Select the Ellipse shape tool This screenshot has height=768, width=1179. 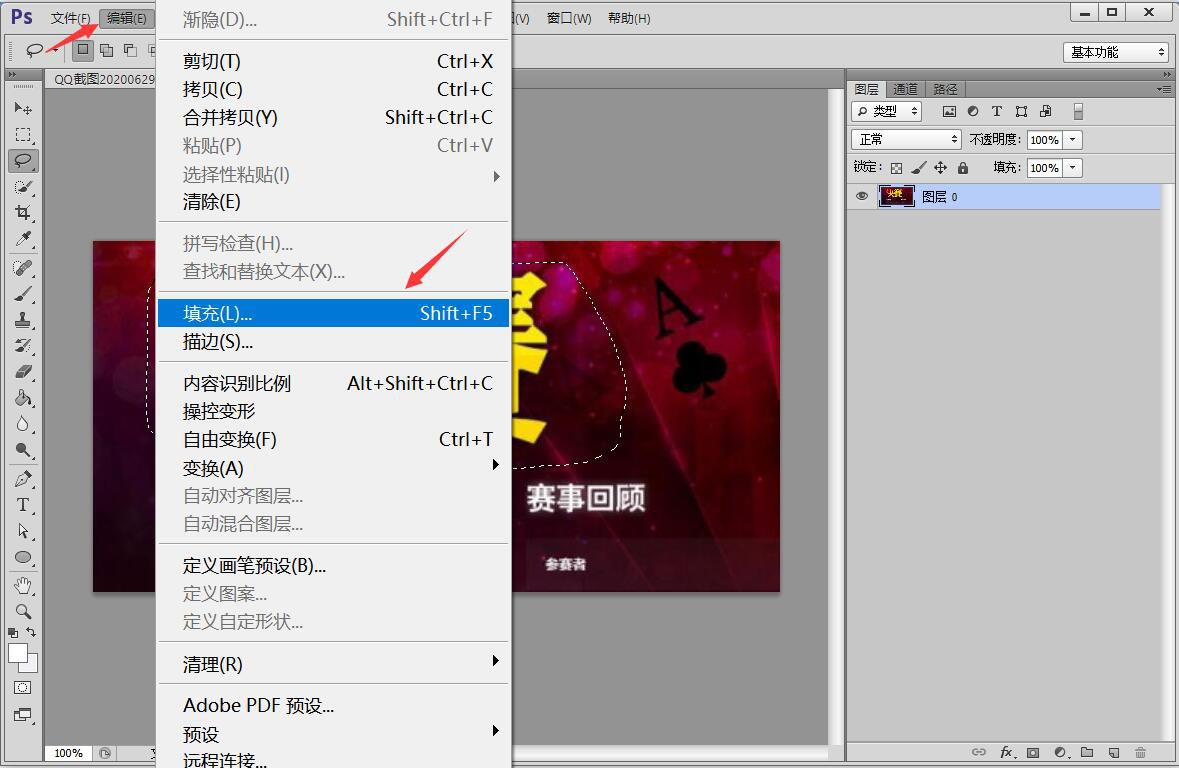tap(23, 557)
